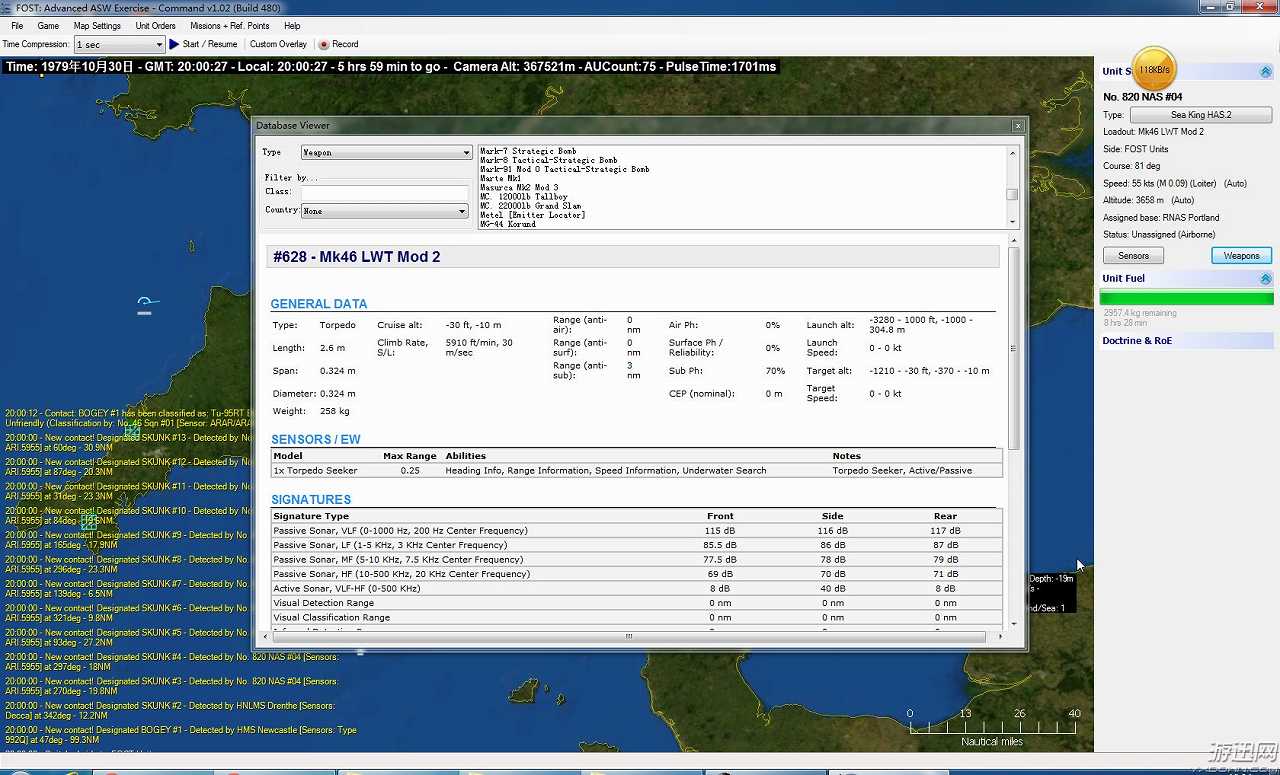Click the Visual Detection Range row

637,603
